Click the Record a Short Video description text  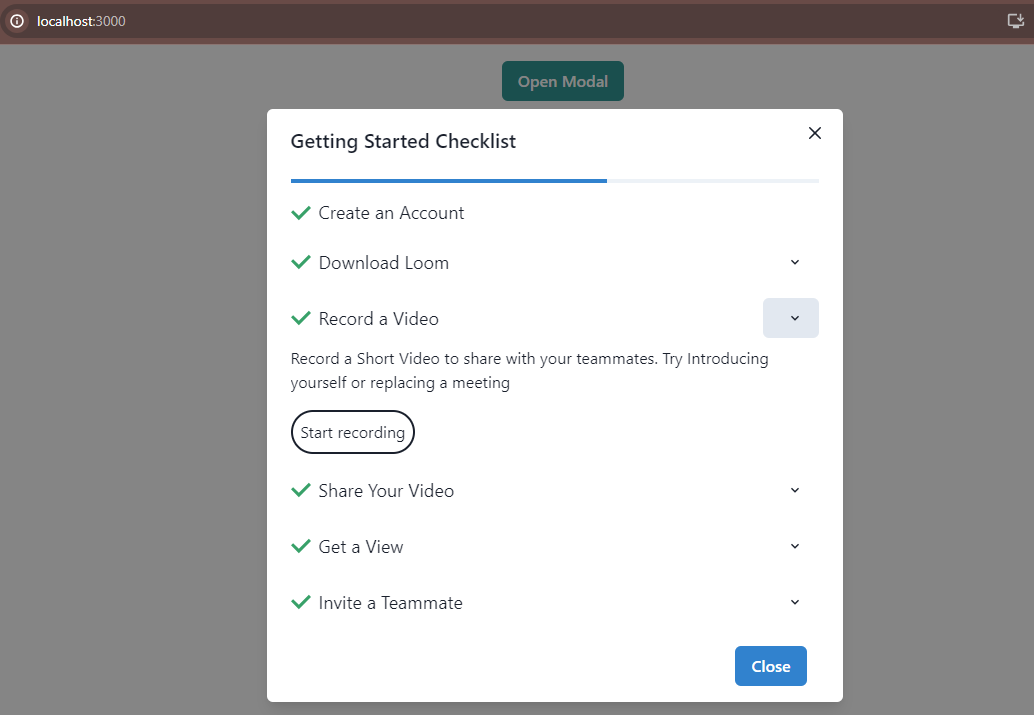click(x=530, y=371)
